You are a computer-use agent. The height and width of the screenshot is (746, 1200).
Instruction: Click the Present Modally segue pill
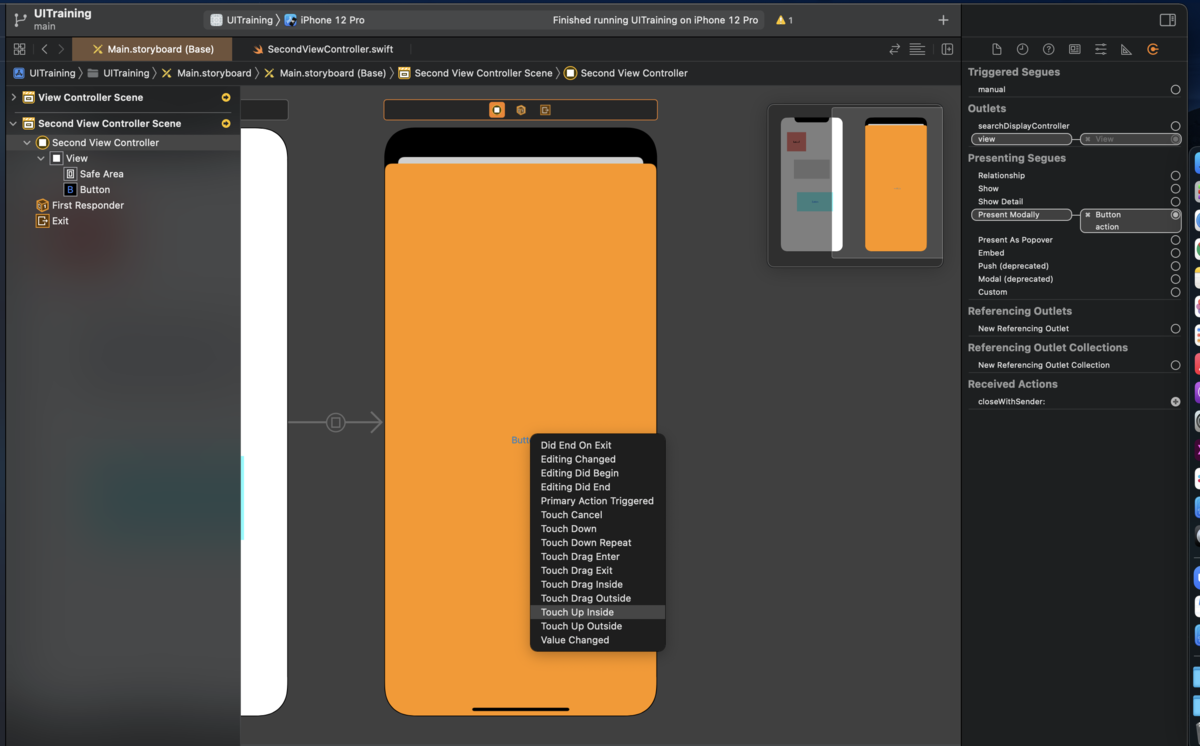coord(1021,215)
